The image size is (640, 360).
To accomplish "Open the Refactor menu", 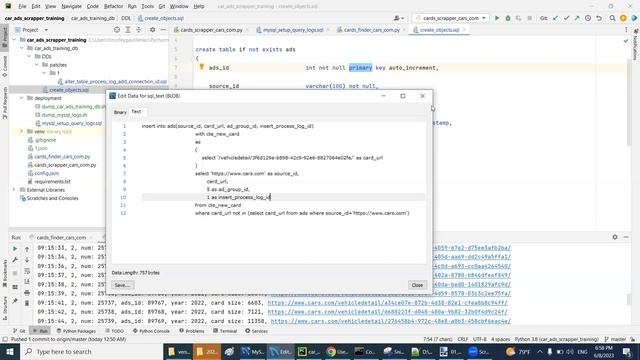I will pyautogui.click(x=113, y=7).
